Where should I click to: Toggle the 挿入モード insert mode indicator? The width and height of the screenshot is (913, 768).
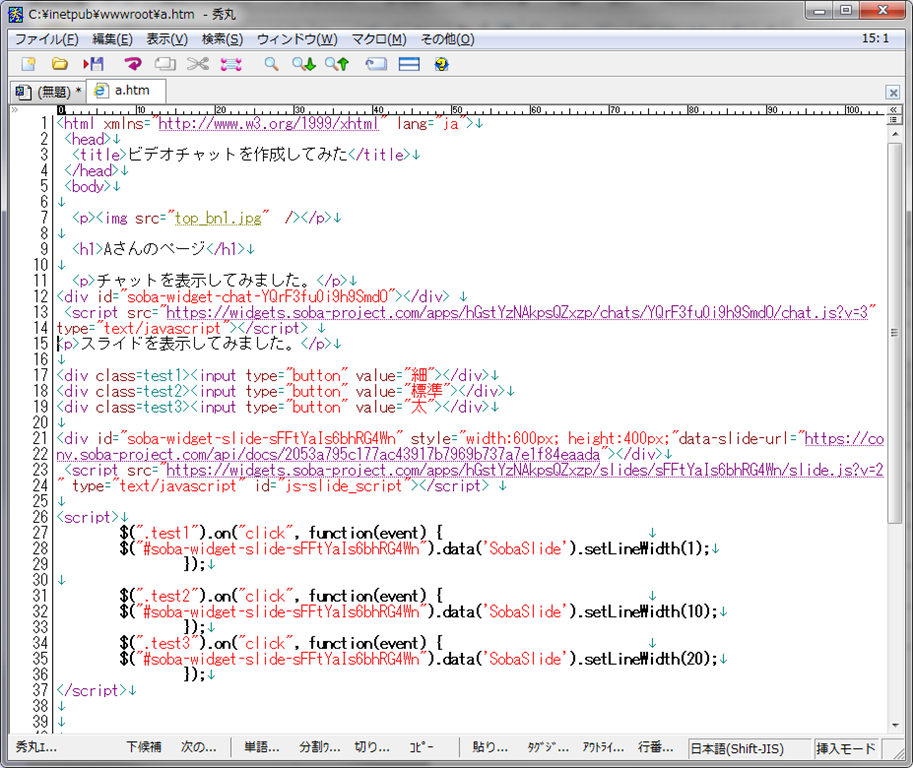pos(846,748)
